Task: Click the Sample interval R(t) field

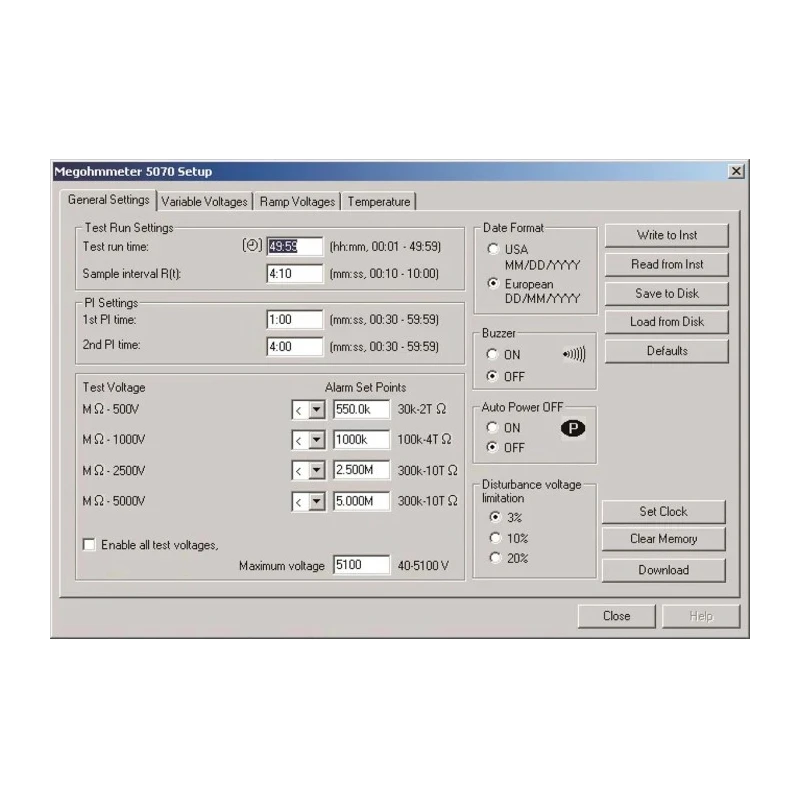Action: tap(294, 273)
